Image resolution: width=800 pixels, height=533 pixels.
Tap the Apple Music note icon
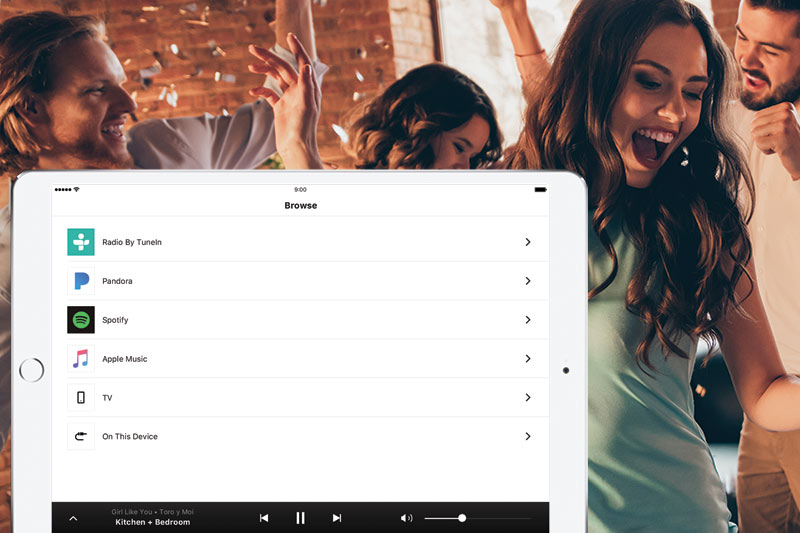pos(81,359)
